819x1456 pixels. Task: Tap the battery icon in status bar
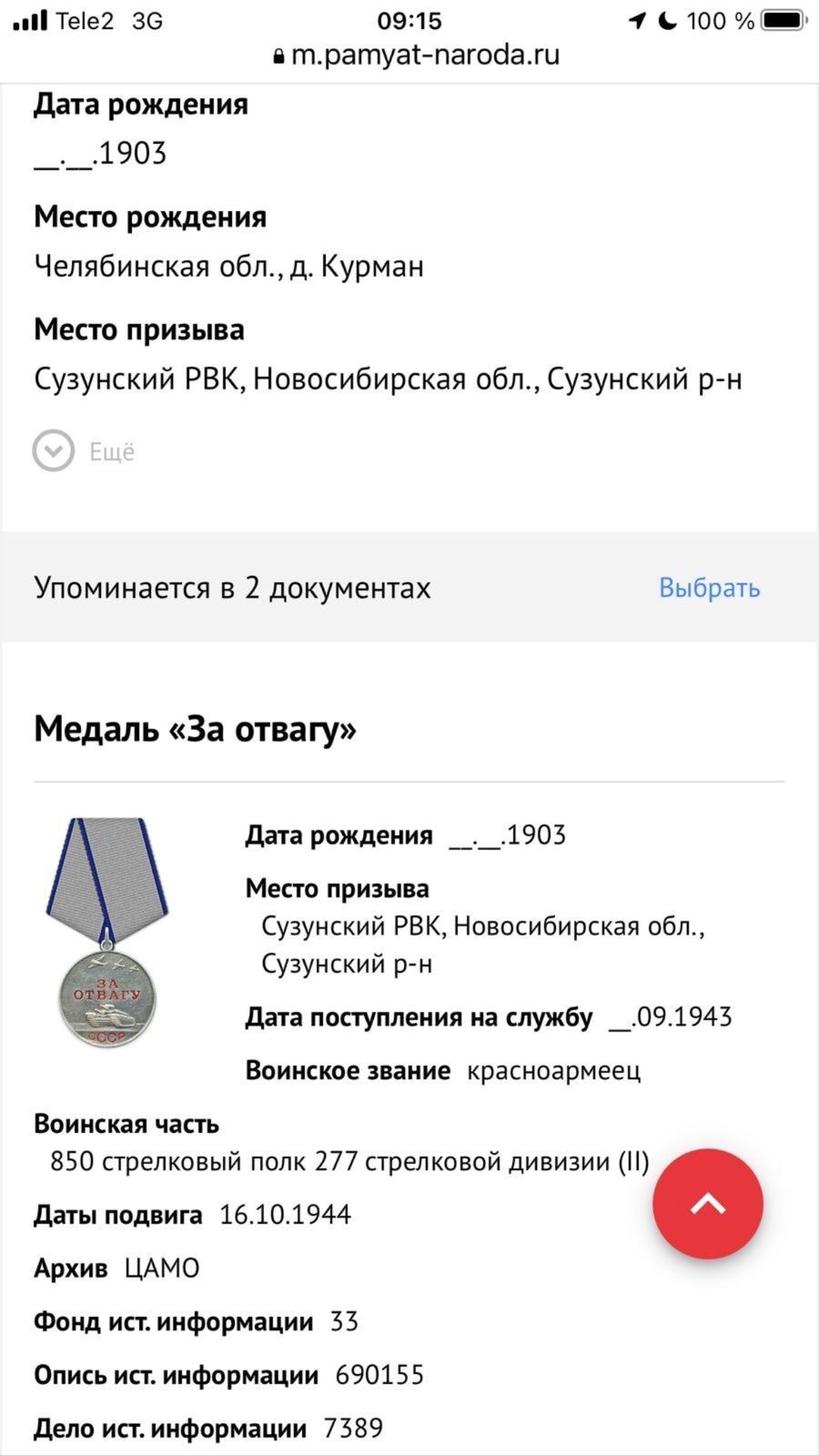[784, 20]
